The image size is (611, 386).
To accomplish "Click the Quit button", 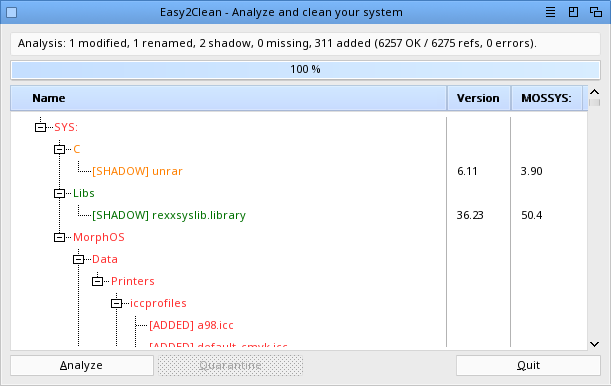I will [x=528, y=365].
